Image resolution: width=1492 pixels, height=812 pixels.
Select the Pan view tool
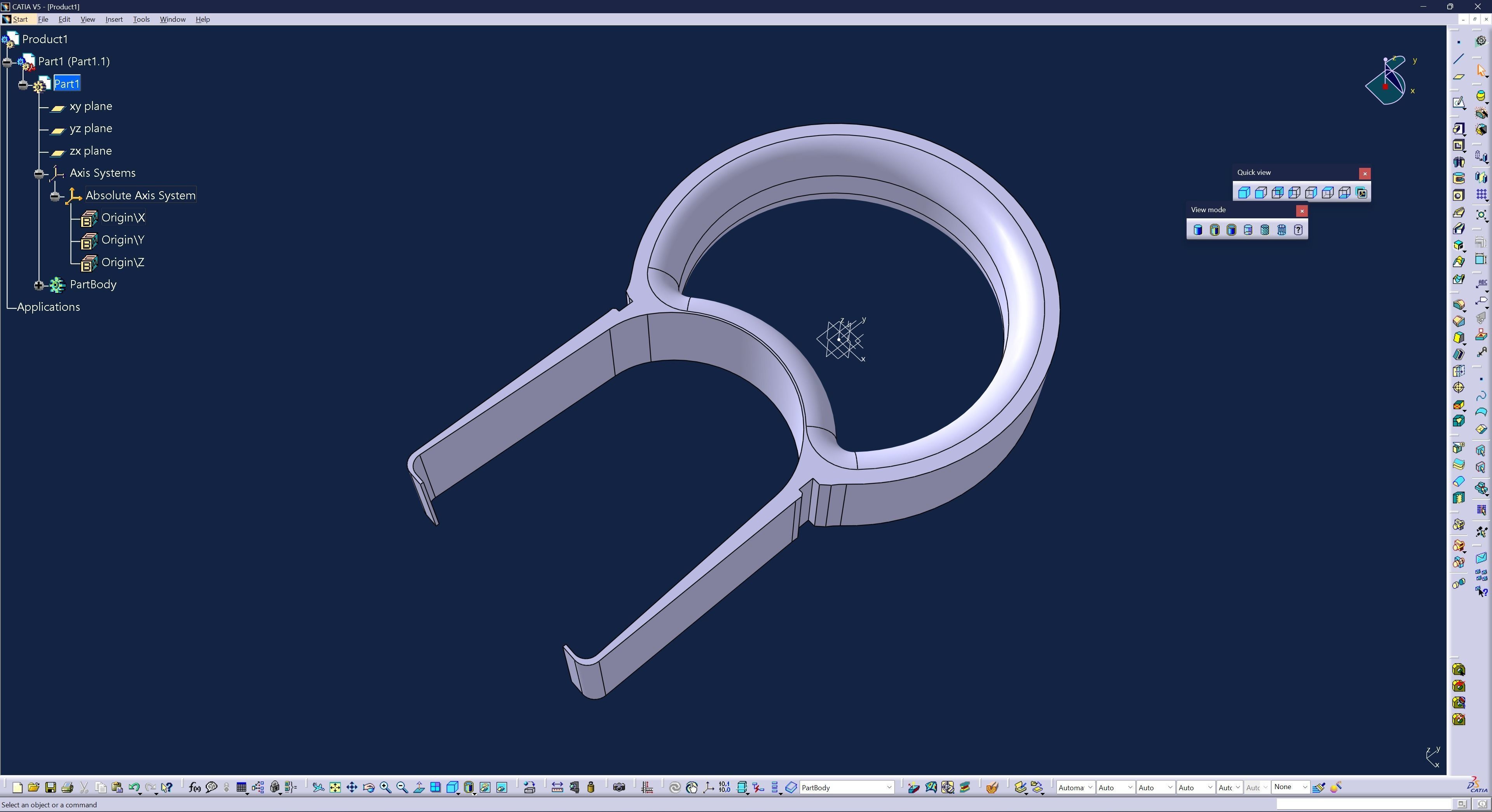tap(352, 788)
